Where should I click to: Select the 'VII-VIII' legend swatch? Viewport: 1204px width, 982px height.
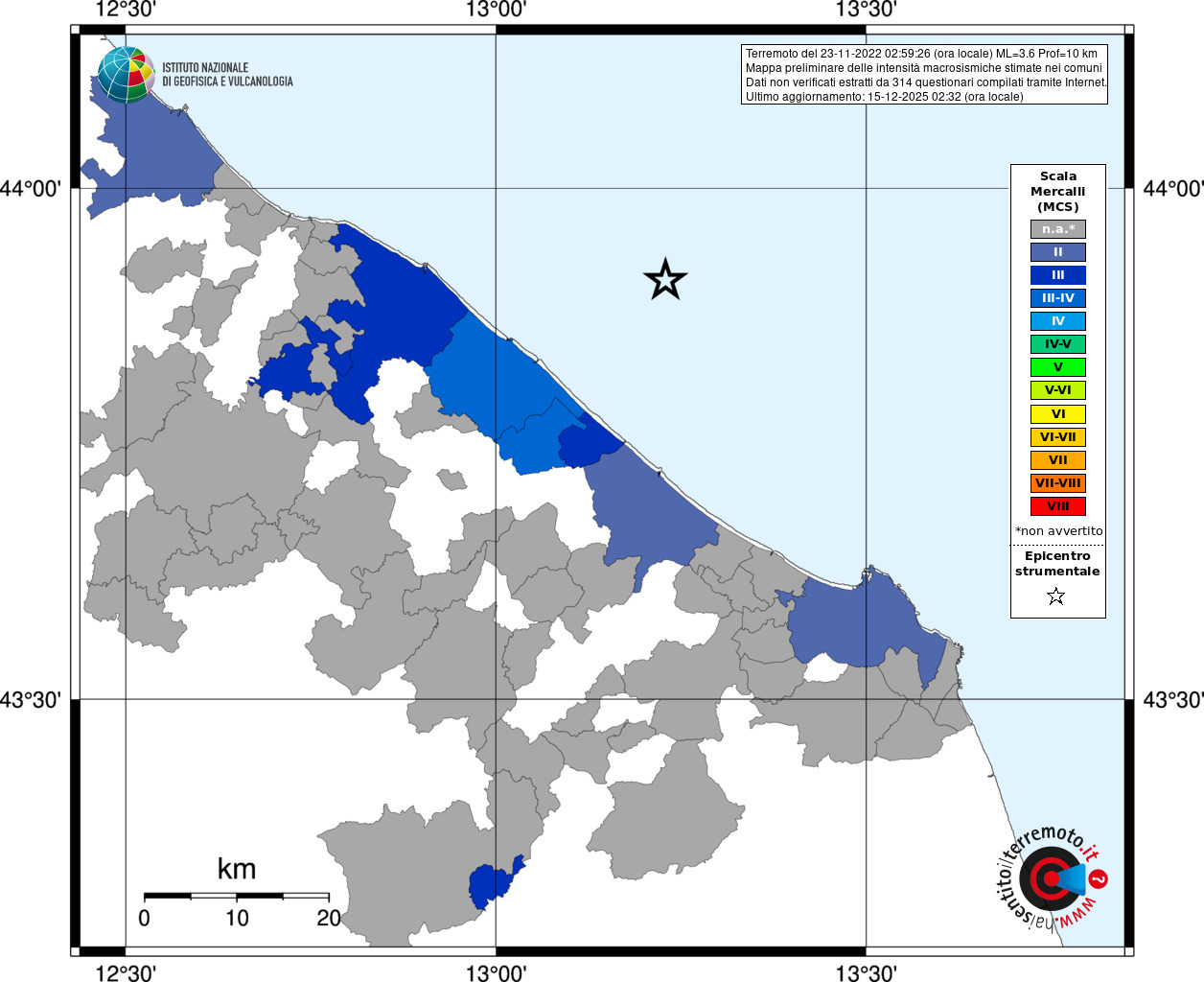[x=1057, y=483]
